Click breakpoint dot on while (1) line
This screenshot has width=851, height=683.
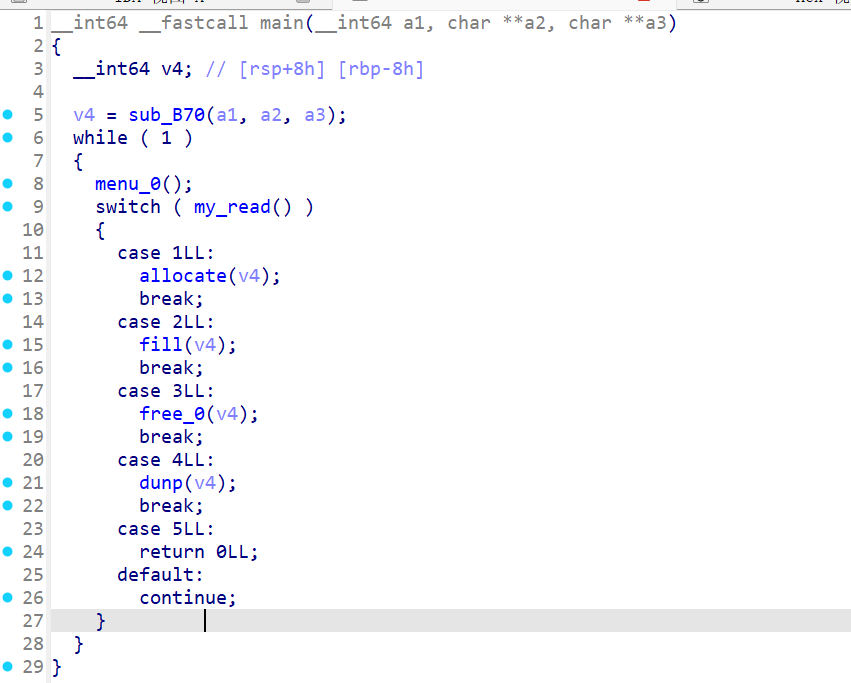click(x=8, y=138)
